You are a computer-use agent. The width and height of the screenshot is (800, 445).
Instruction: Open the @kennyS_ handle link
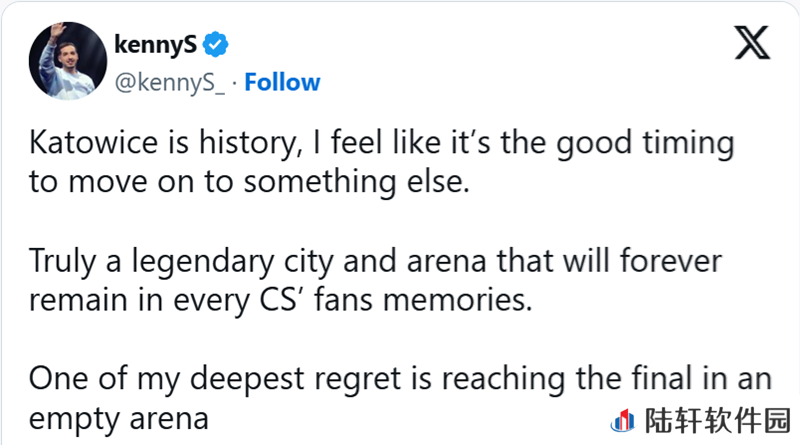pyautogui.click(x=170, y=83)
